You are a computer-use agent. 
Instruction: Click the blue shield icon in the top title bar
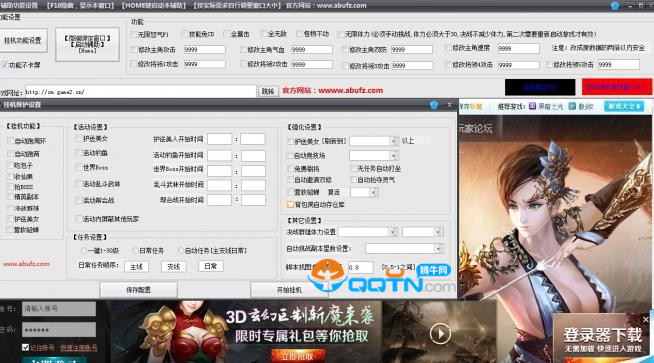pos(614,5)
